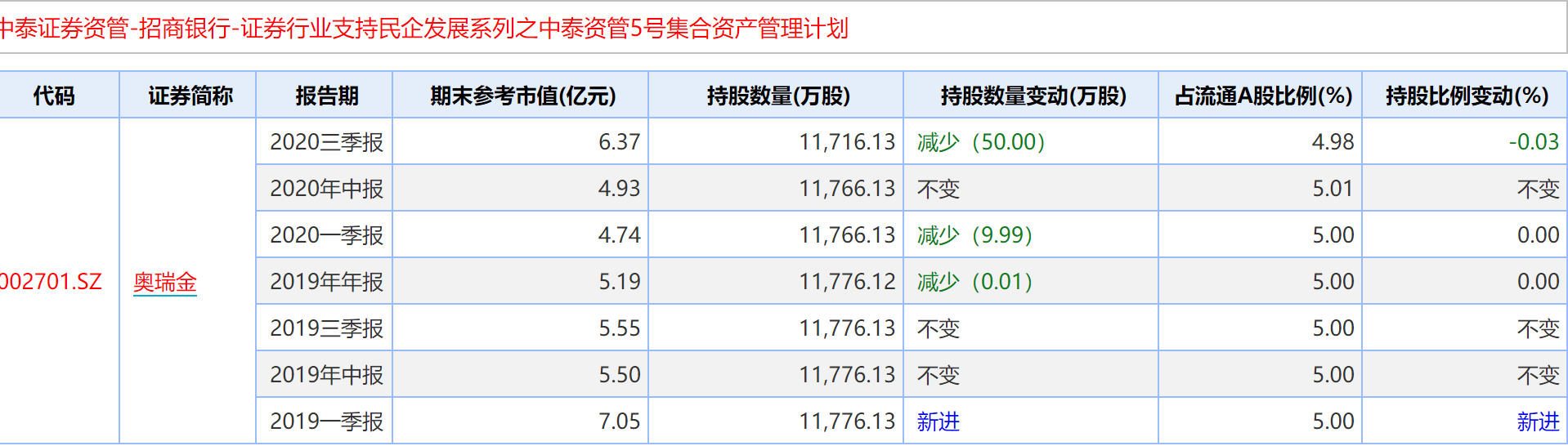Click the 2020年中报 report period cell

click(326, 189)
